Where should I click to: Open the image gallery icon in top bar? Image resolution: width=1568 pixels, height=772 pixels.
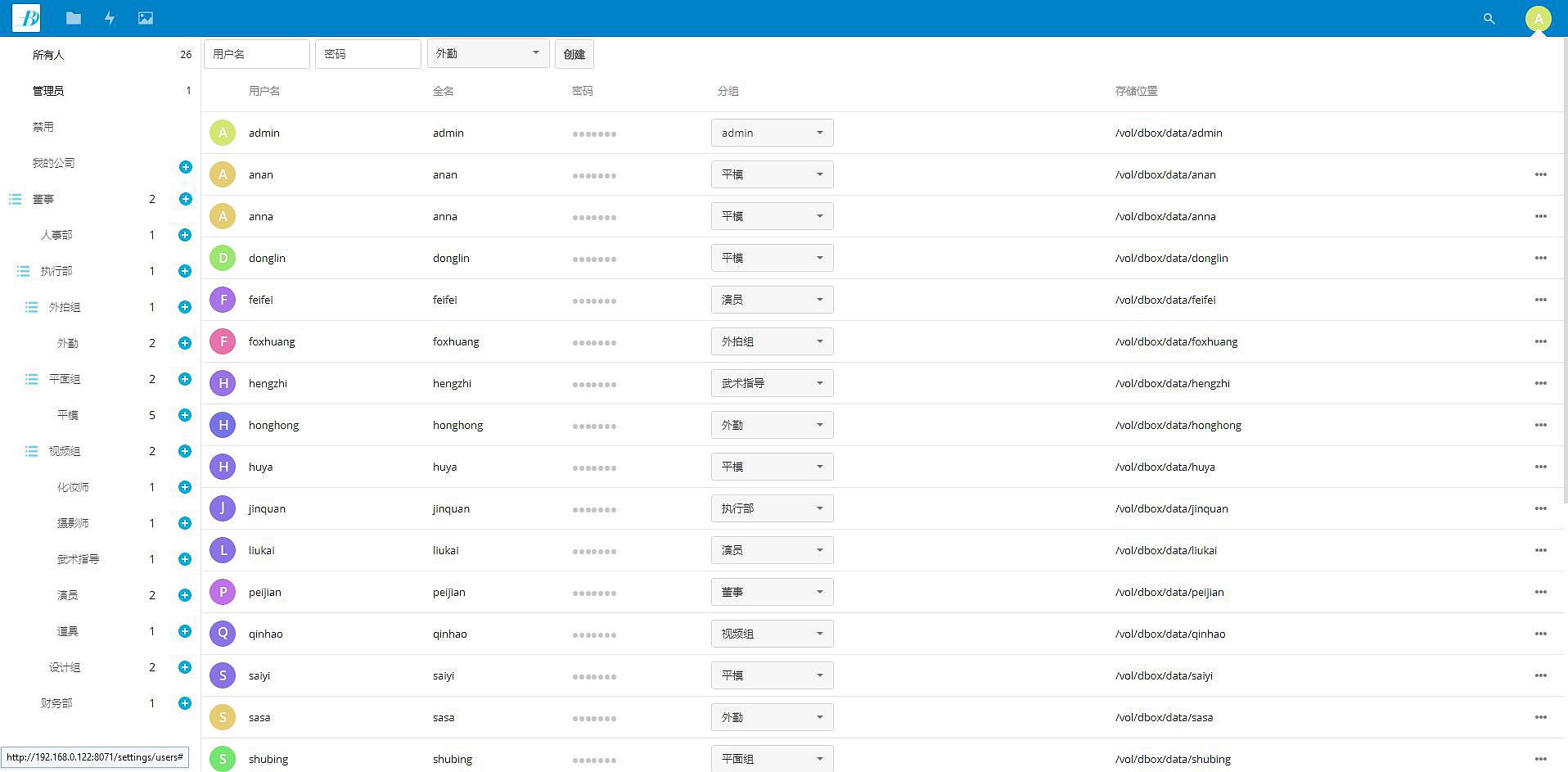coord(146,18)
